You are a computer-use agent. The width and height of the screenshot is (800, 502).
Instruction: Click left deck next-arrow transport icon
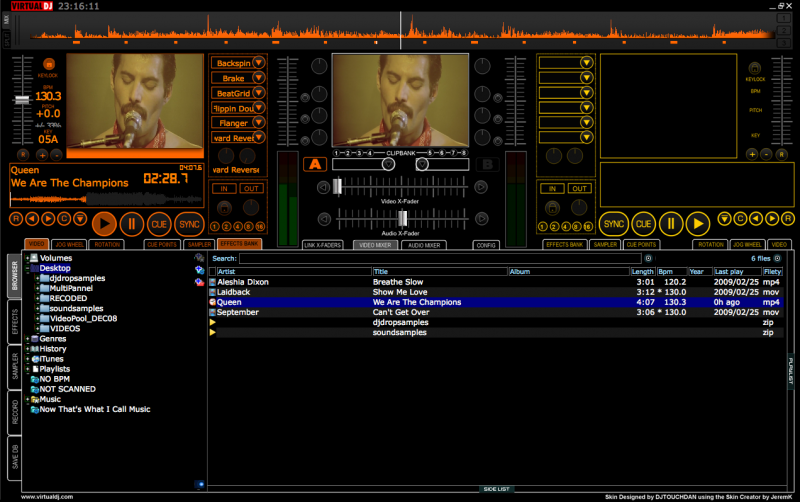pos(48,219)
